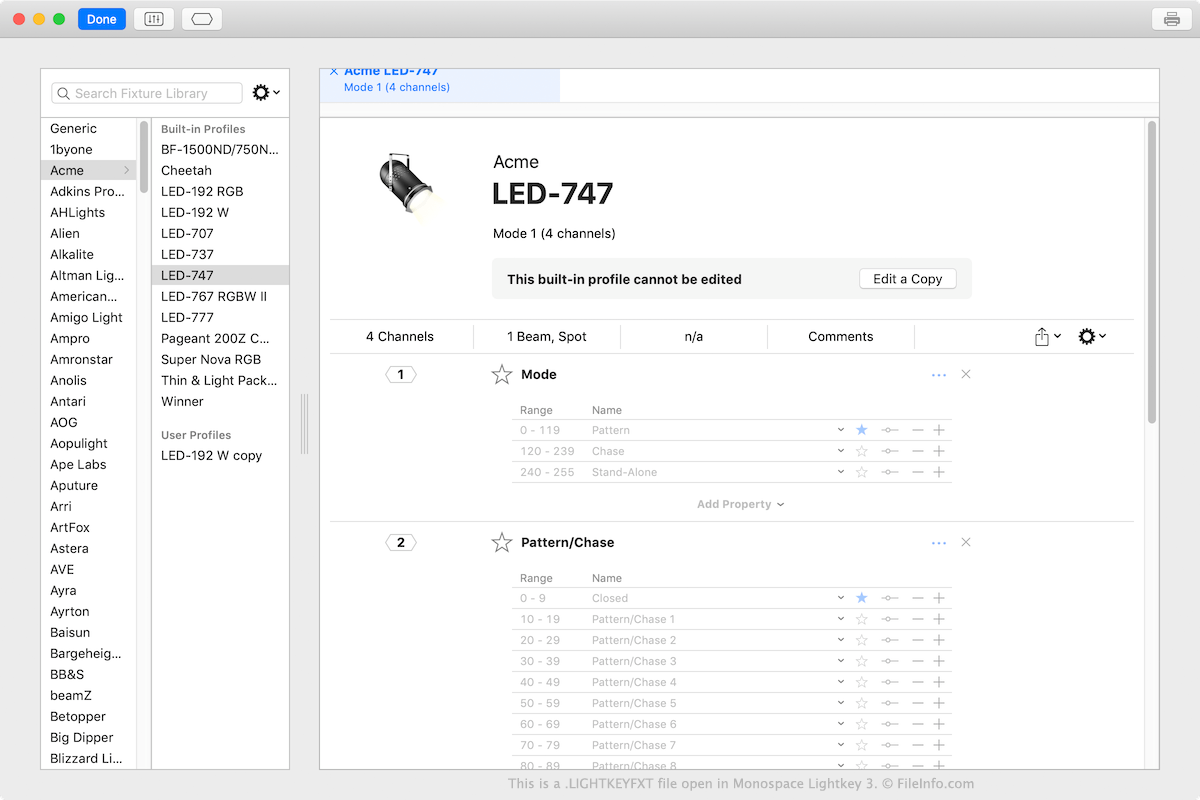Click channel 2 number tag
The width and height of the screenshot is (1200, 800).
[401, 543]
